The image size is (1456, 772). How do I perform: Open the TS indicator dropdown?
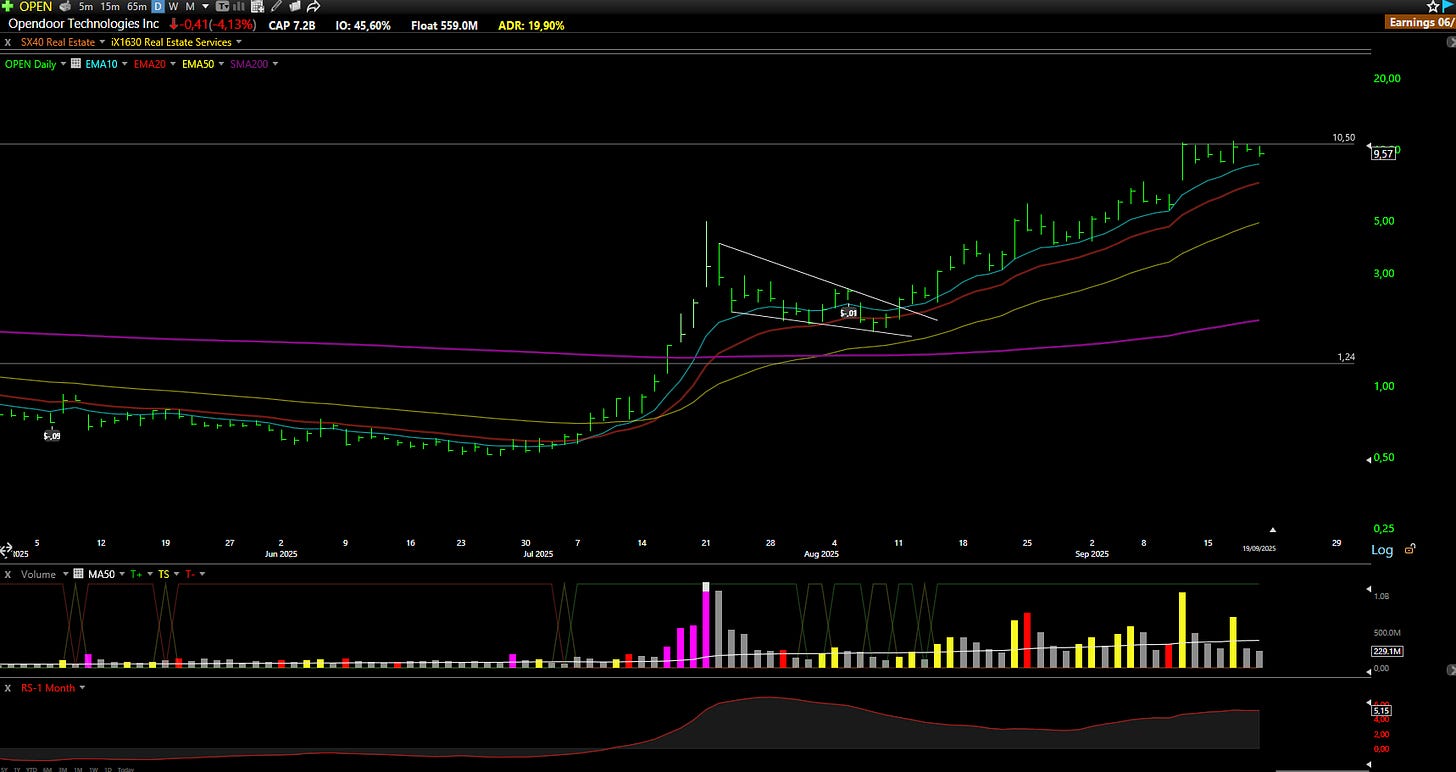click(x=177, y=574)
